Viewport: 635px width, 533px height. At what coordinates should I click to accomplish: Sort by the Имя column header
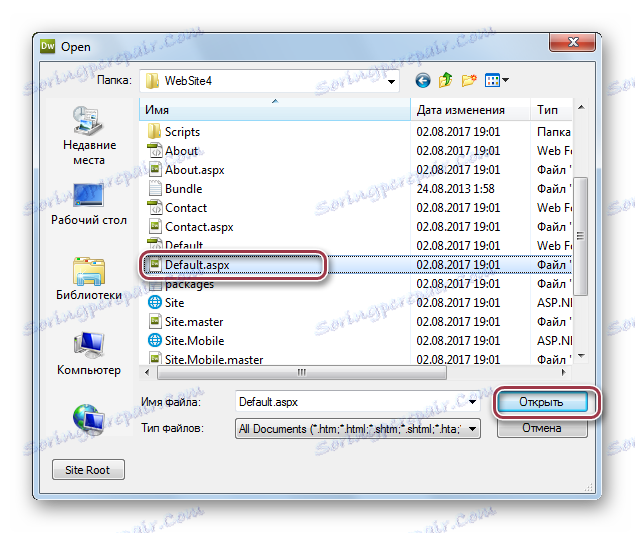[x=275, y=110]
